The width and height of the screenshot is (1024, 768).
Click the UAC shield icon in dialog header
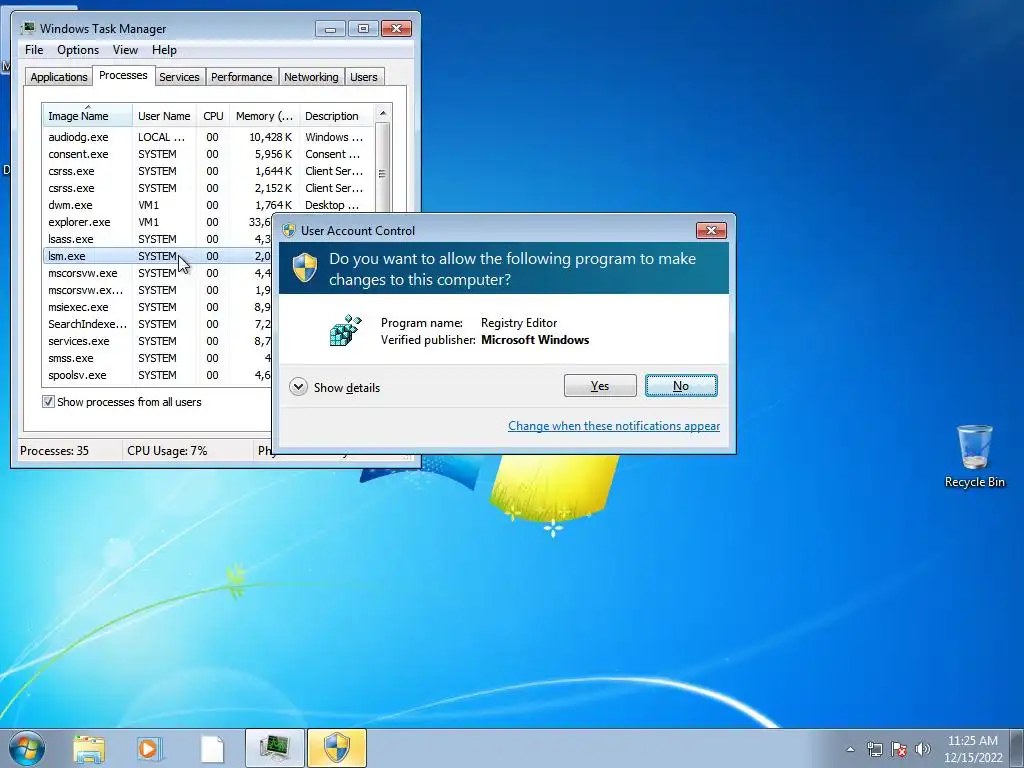[304, 268]
